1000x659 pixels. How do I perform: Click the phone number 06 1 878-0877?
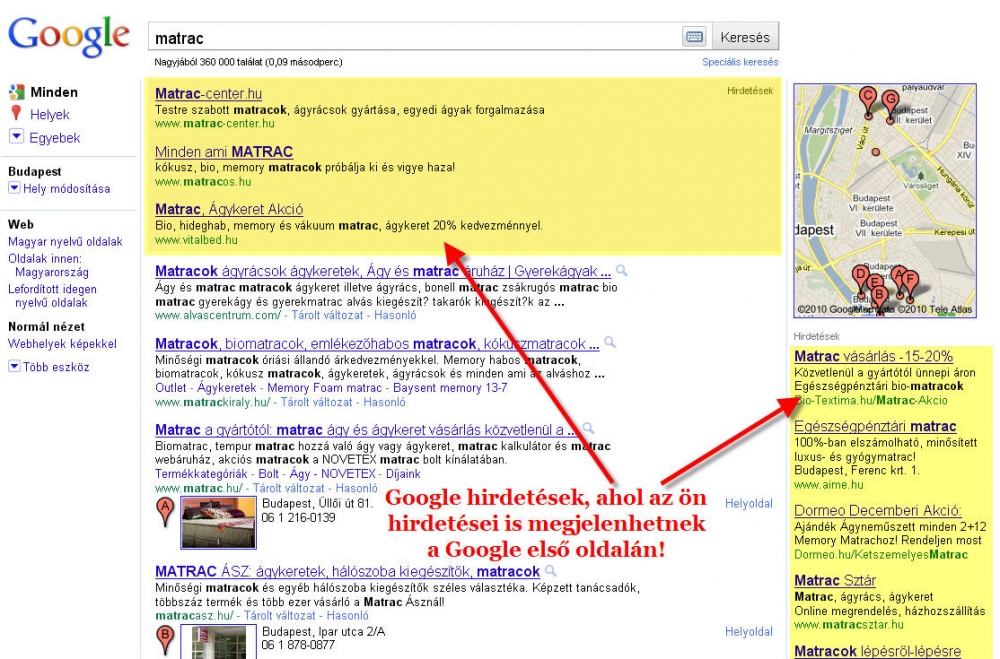pos(298,646)
